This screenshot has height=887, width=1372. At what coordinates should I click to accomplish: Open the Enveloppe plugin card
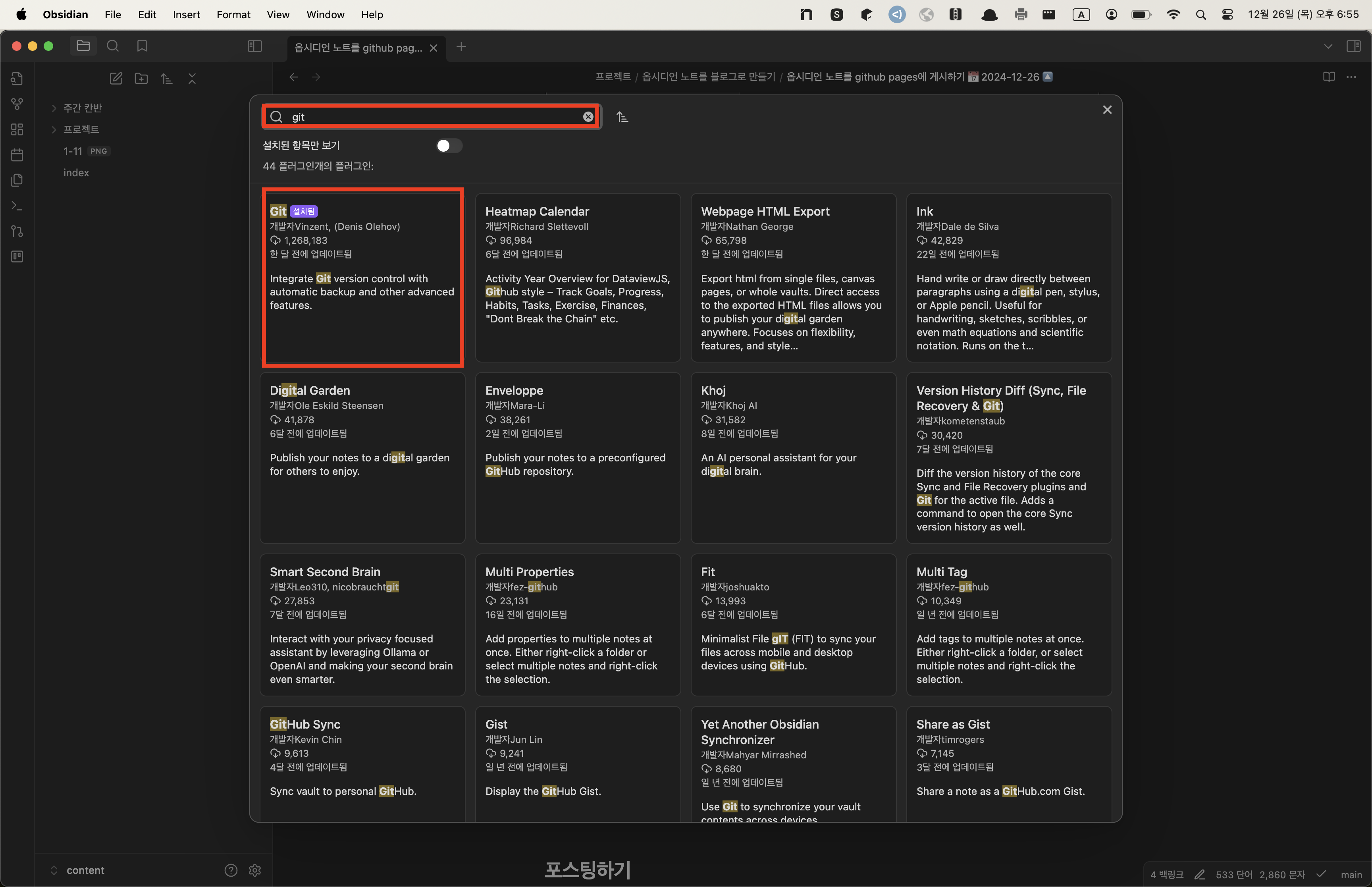[578, 458]
